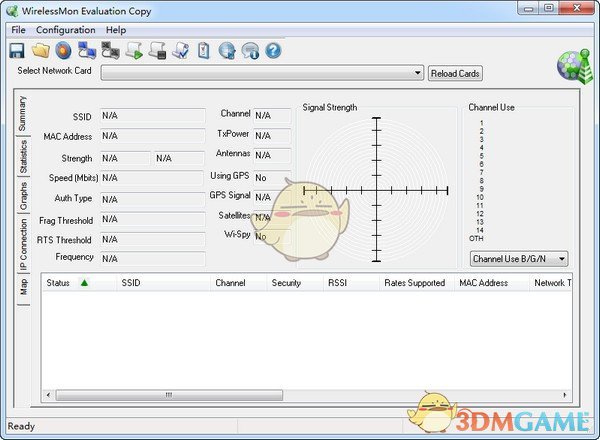Open the File menu
Image resolution: width=600 pixels, height=440 pixels.
click(18, 30)
